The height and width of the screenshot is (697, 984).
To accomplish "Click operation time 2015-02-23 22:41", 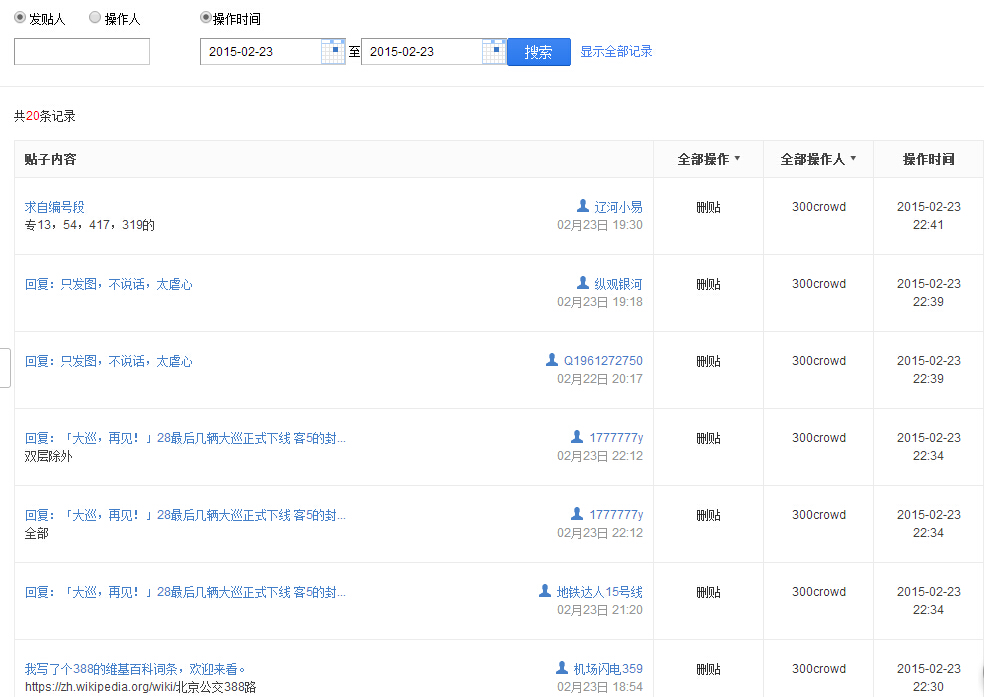I will (928, 215).
